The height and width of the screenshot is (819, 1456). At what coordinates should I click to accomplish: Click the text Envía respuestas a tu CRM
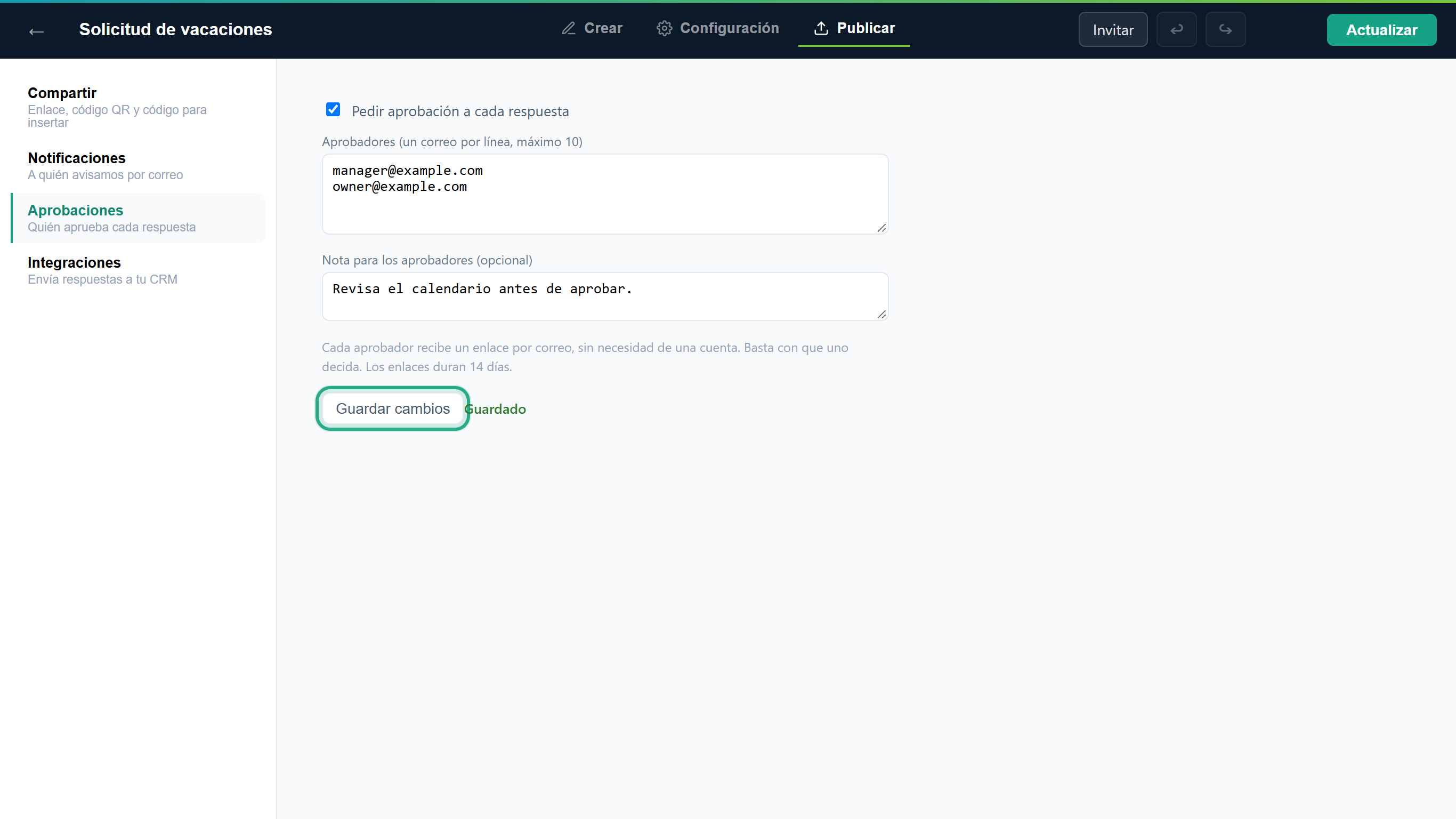[x=102, y=279]
